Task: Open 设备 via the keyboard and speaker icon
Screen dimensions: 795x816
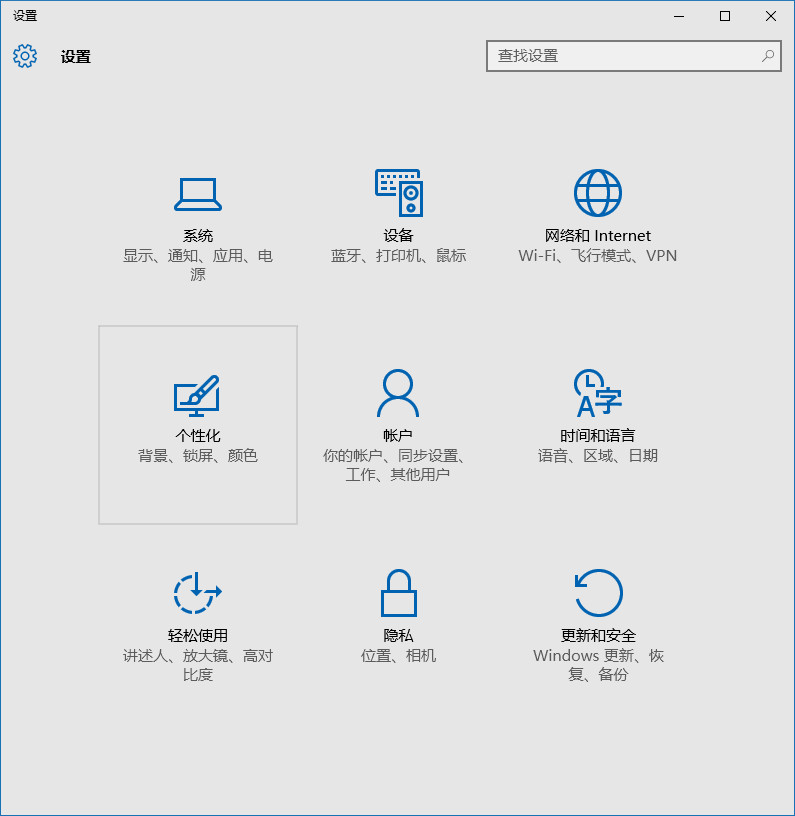Action: click(398, 193)
